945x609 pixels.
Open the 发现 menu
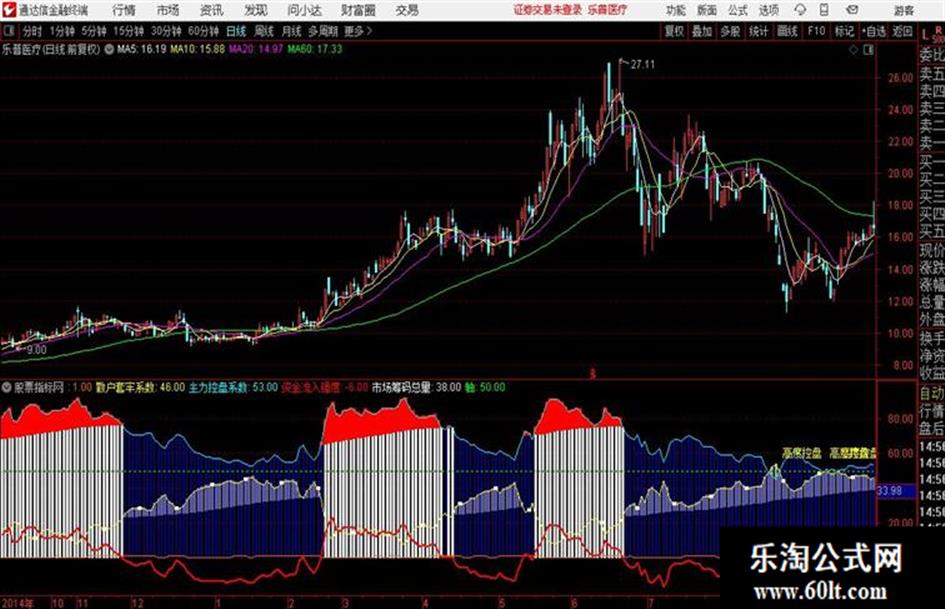point(256,10)
